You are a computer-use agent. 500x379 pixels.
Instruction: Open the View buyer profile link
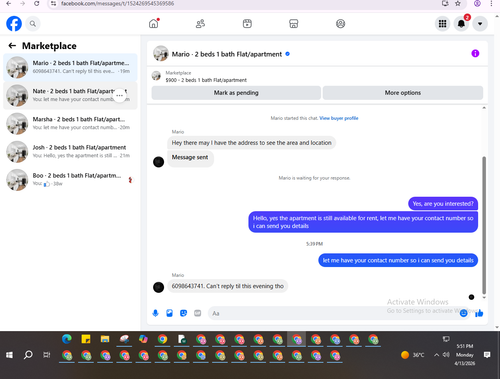339,118
